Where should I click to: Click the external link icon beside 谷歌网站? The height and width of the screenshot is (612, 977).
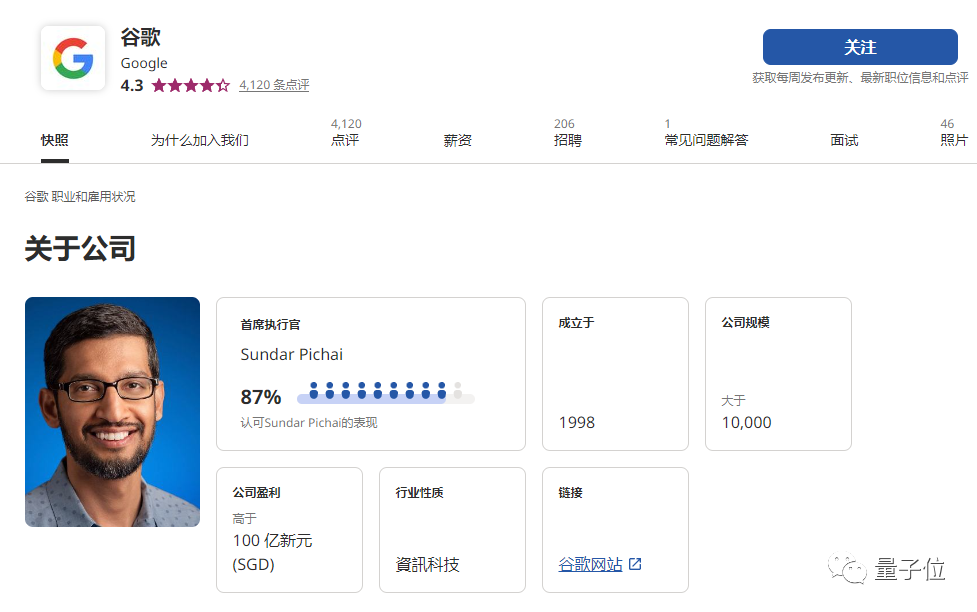click(635, 564)
